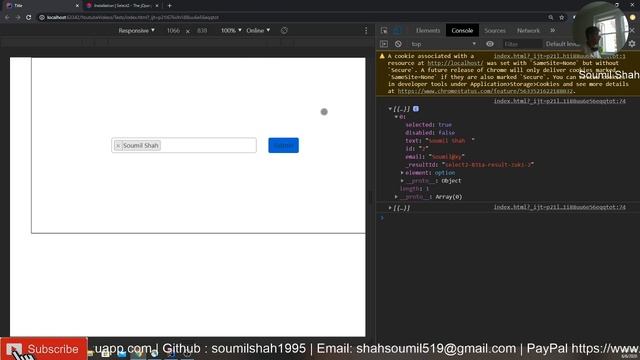Click the cookie warning triangle icon
640x360 pixels.
coord(382,56)
